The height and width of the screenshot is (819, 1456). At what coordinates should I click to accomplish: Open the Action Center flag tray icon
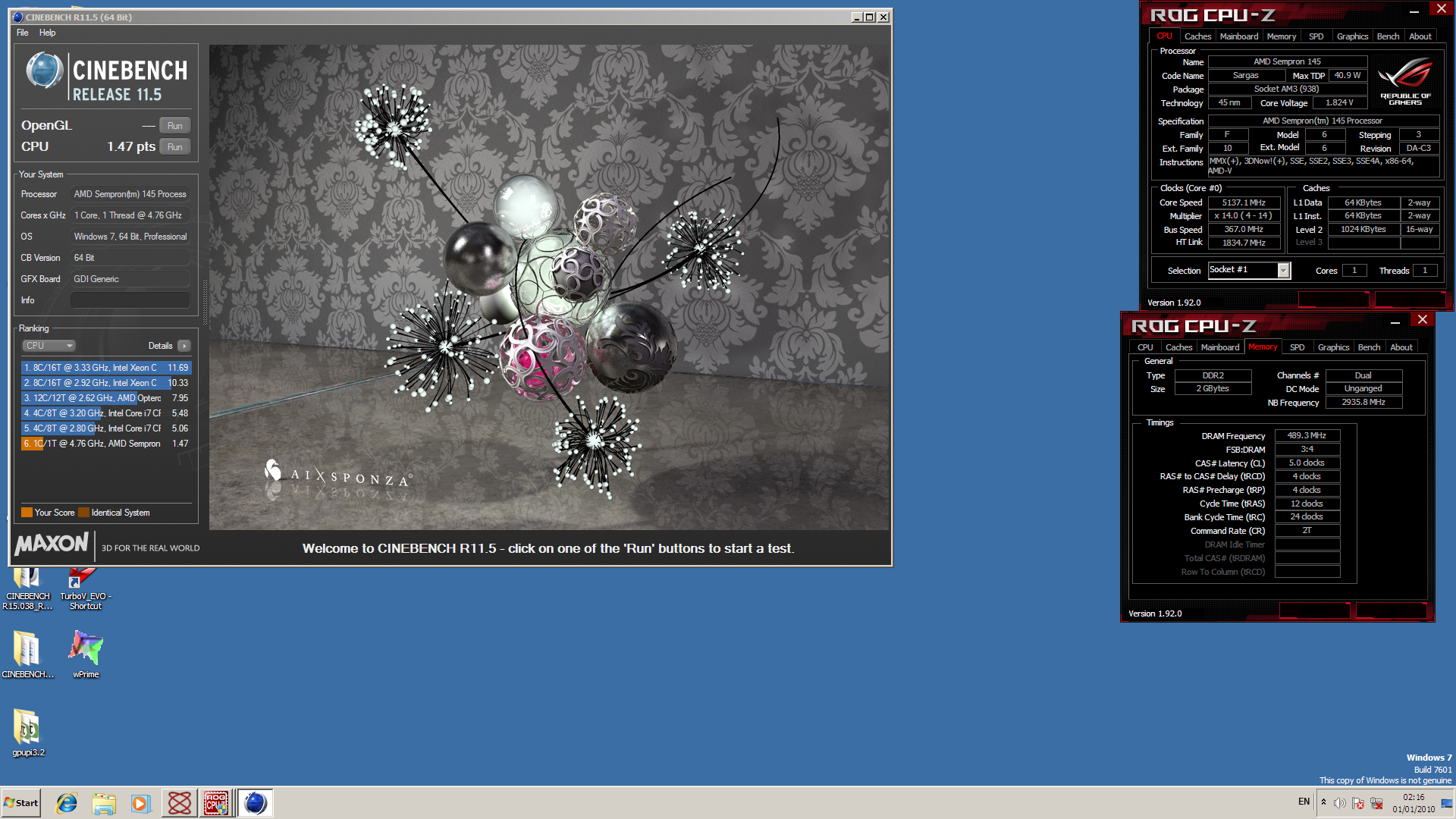coord(1358,803)
